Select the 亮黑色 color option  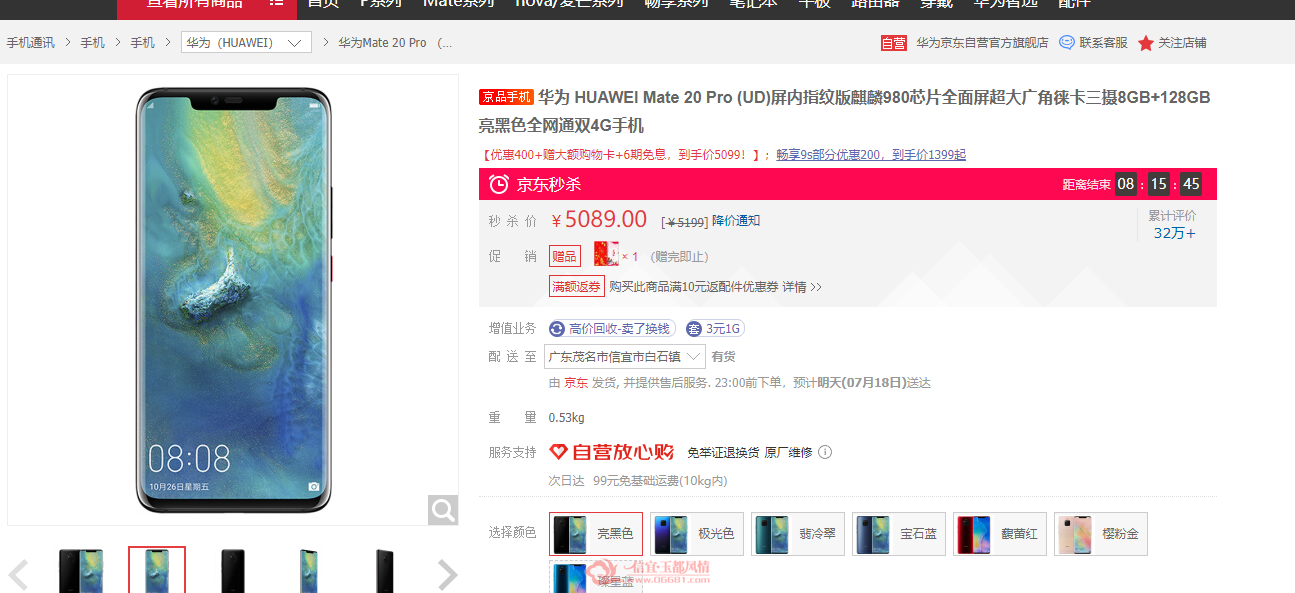point(596,534)
